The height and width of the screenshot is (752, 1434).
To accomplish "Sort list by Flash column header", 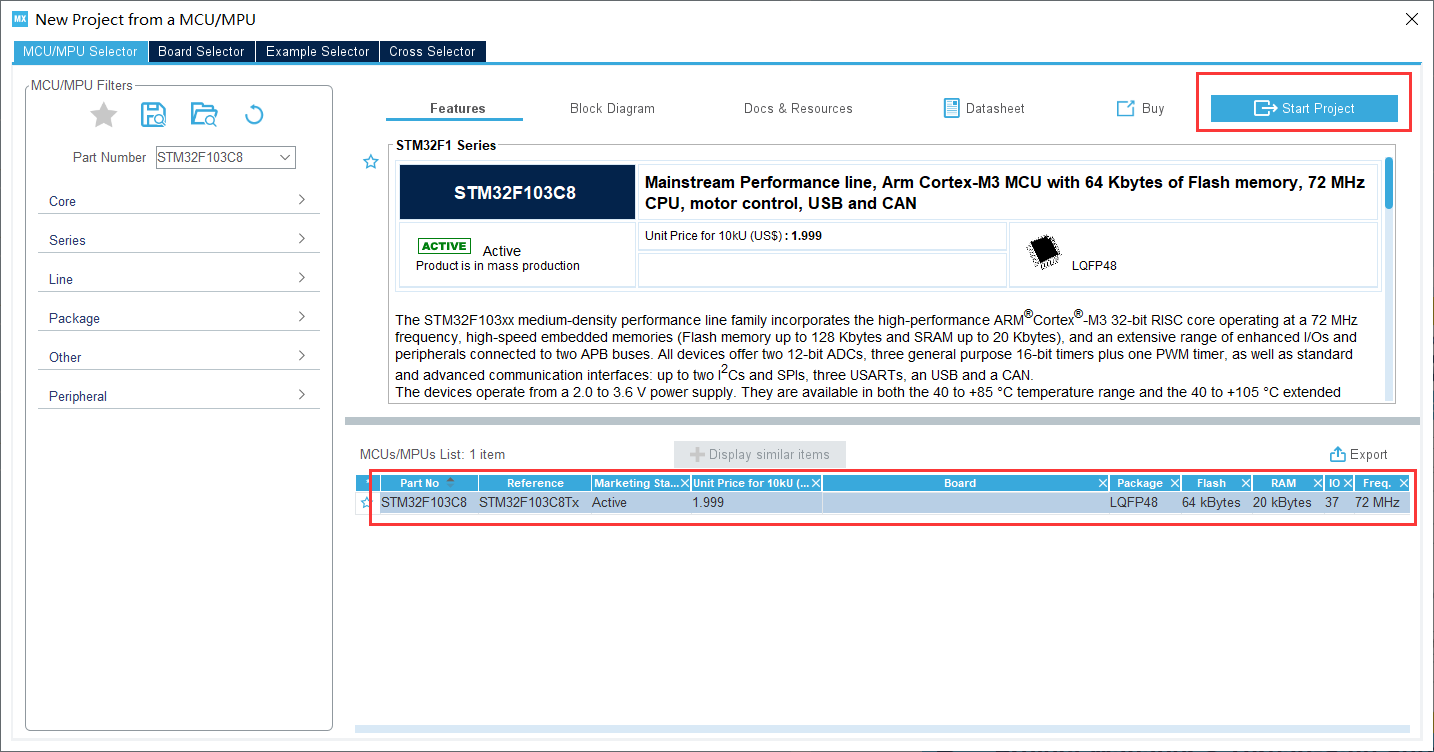I will tap(1211, 483).
